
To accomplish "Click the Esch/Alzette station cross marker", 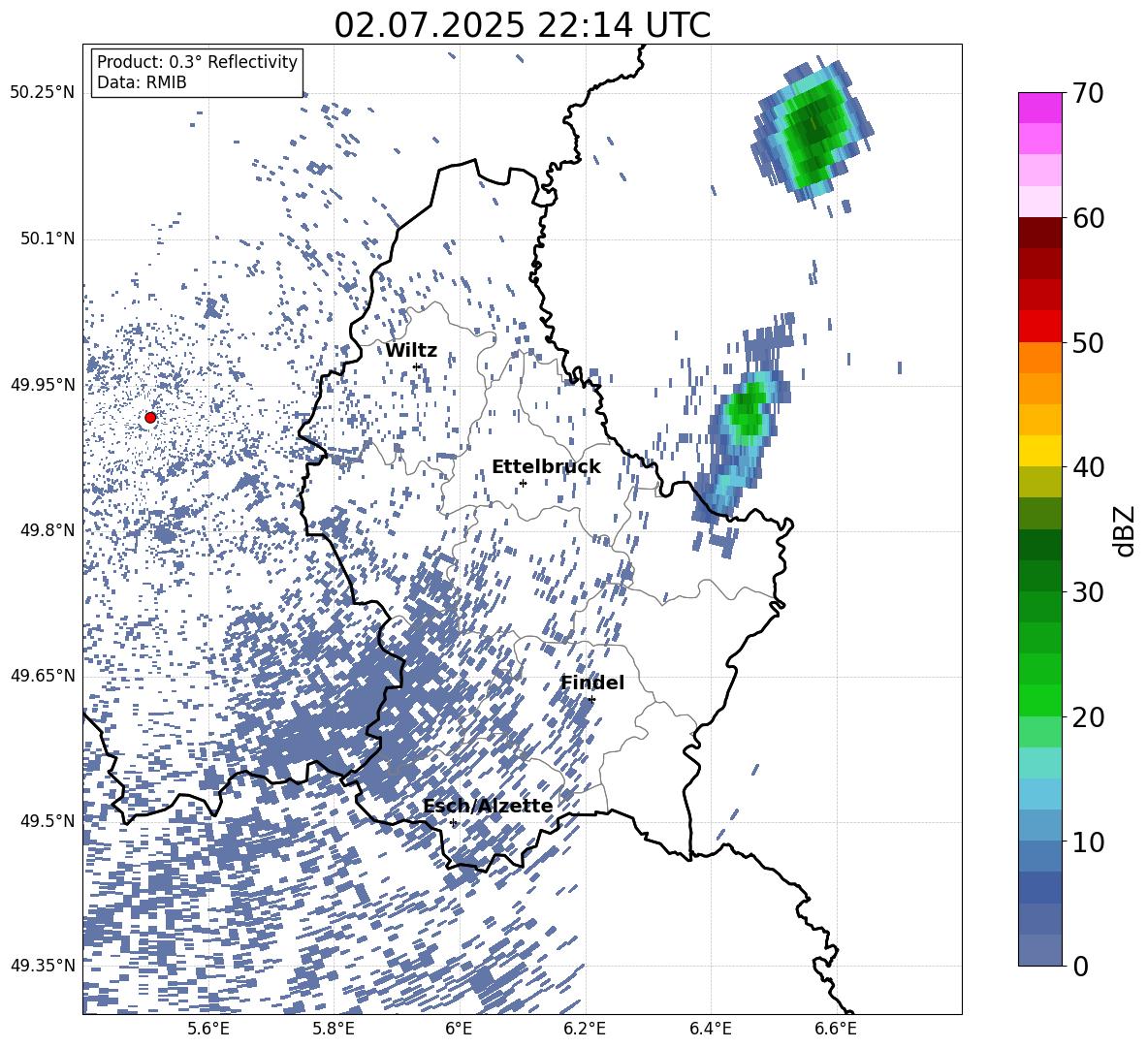I will pyautogui.click(x=453, y=822).
